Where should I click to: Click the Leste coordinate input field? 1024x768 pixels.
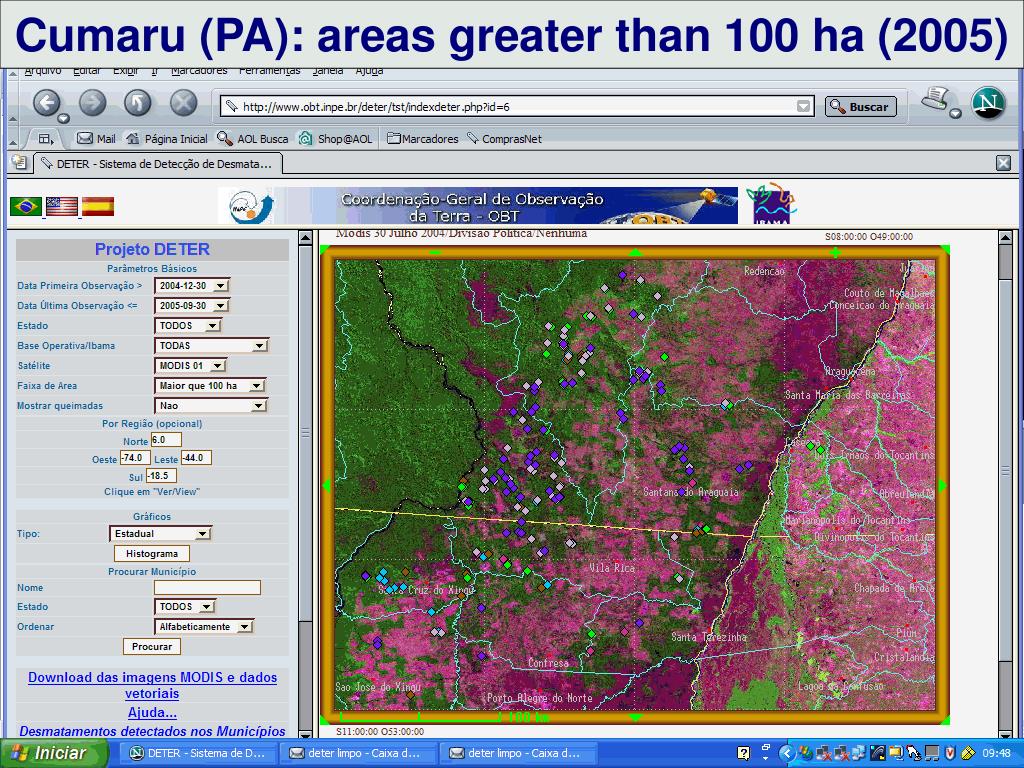click(196, 458)
